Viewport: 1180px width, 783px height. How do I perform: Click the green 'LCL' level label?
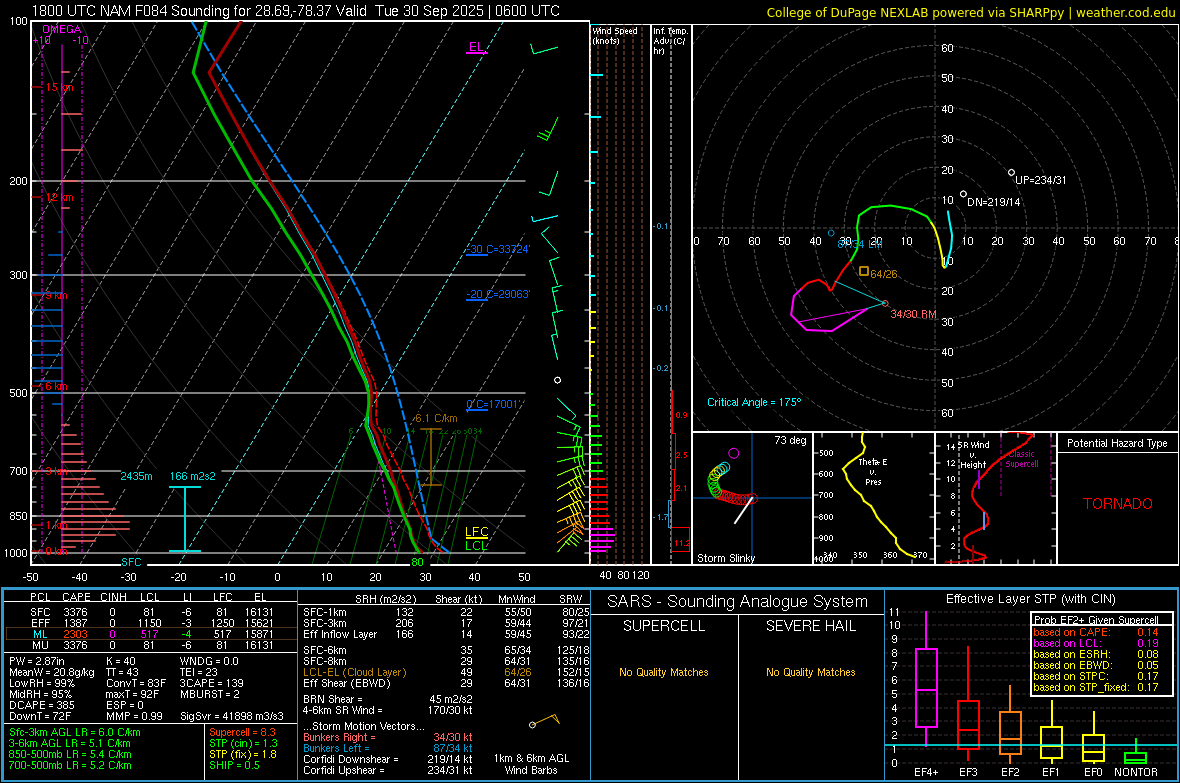pos(476,545)
